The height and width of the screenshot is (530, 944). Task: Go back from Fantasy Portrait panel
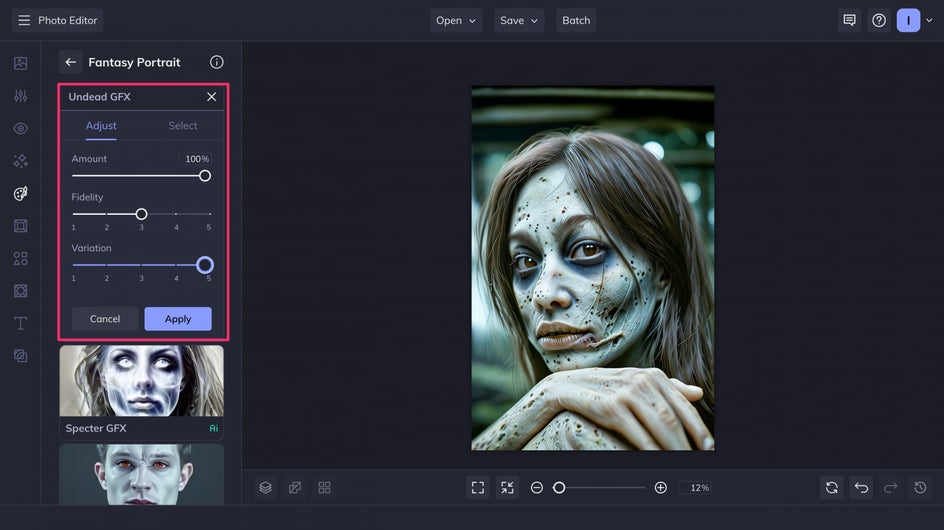coord(70,62)
